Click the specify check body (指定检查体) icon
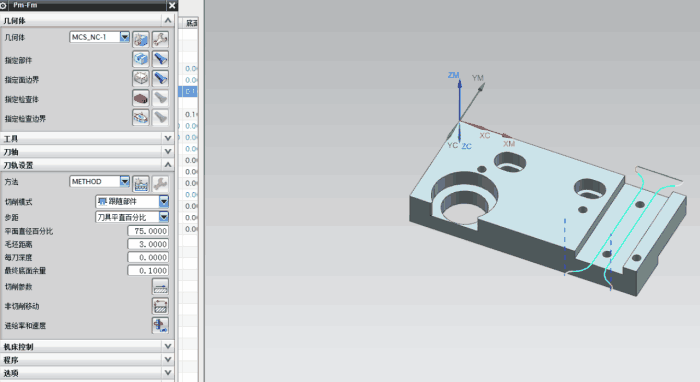700x382 pixels. [141, 99]
